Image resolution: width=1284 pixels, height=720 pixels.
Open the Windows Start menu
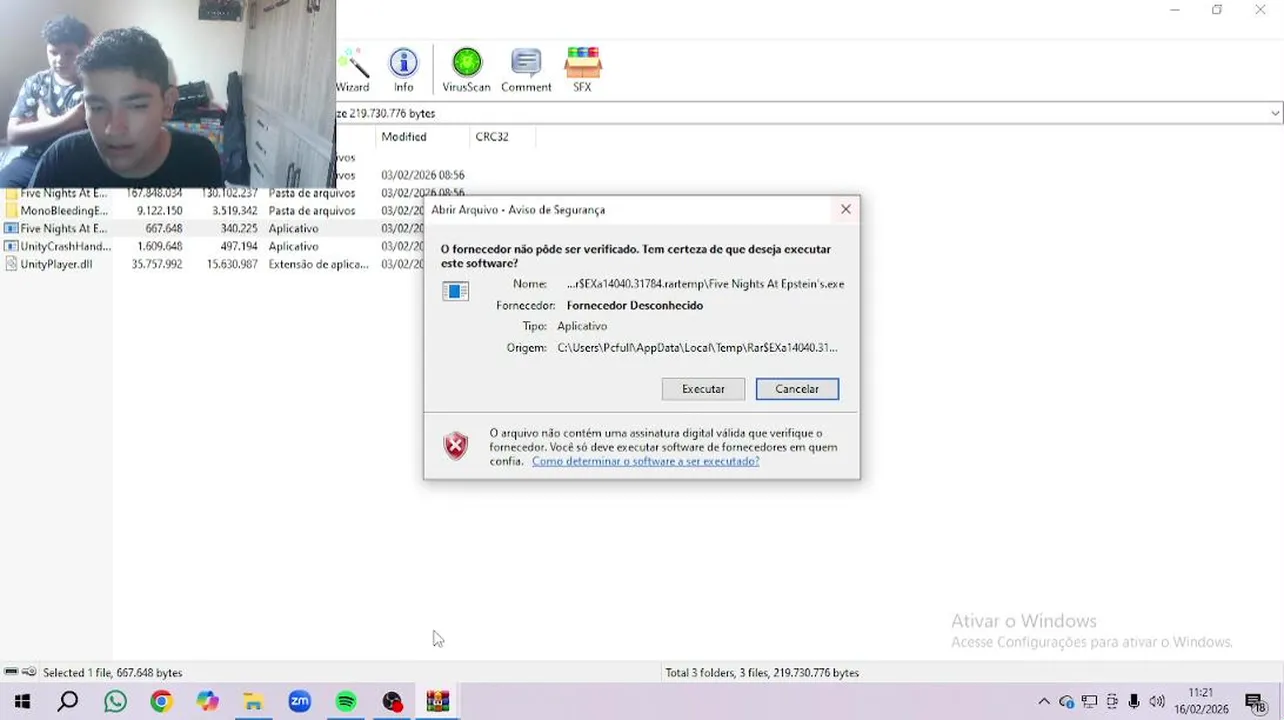[x=22, y=702]
